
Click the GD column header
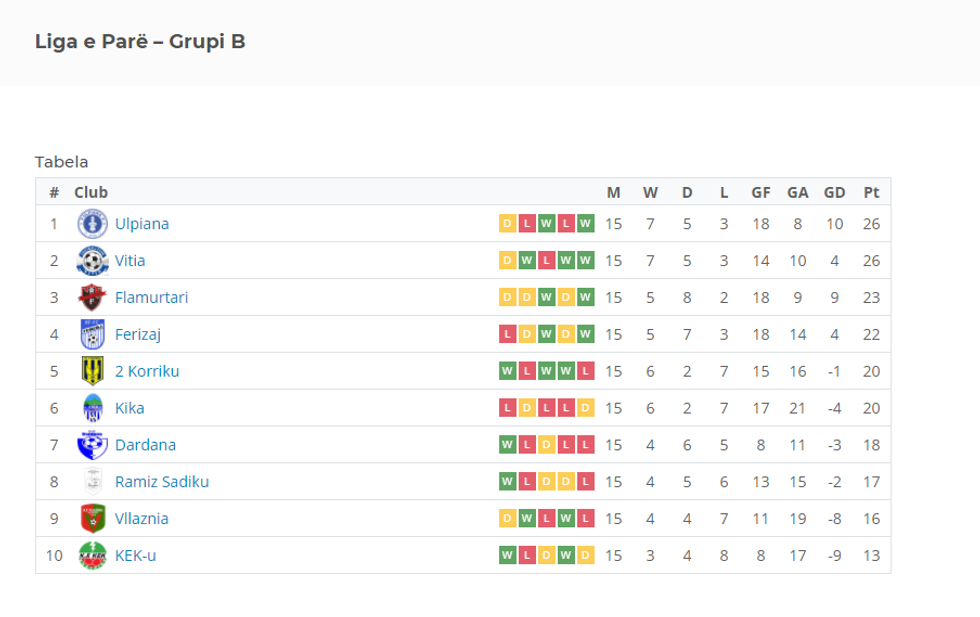834,192
